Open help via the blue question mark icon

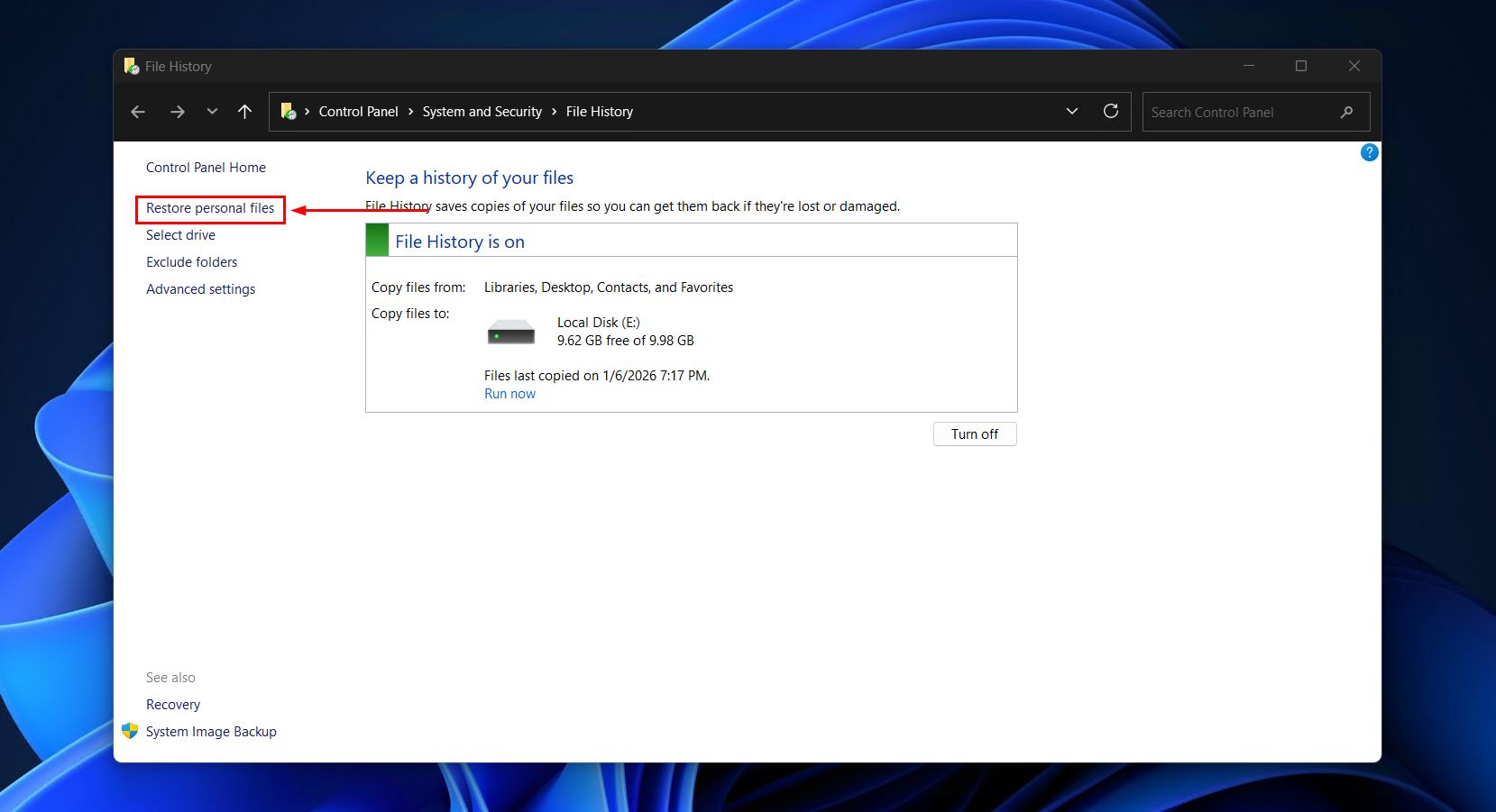(1369, 152)
